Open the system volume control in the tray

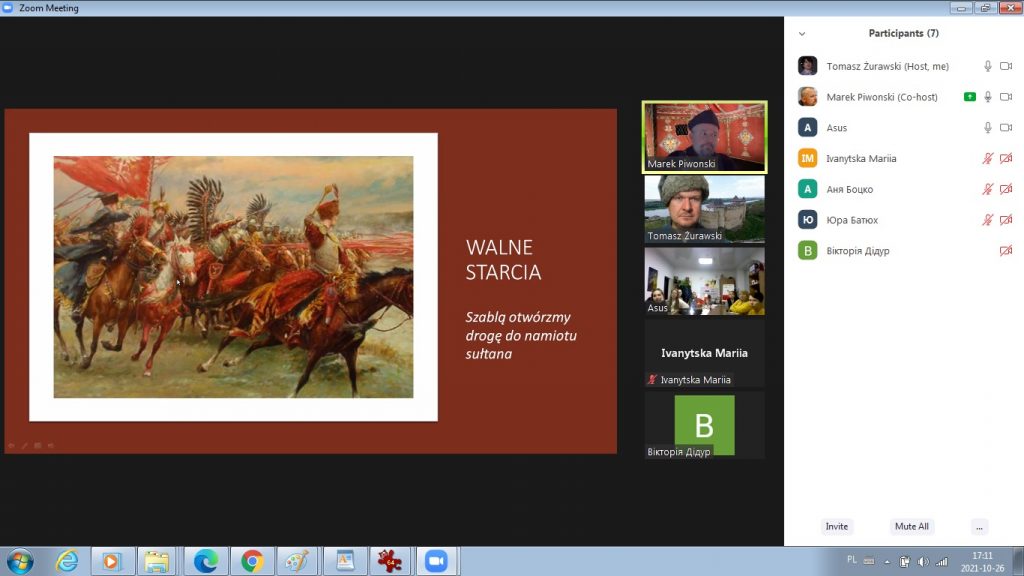point(922,561)
